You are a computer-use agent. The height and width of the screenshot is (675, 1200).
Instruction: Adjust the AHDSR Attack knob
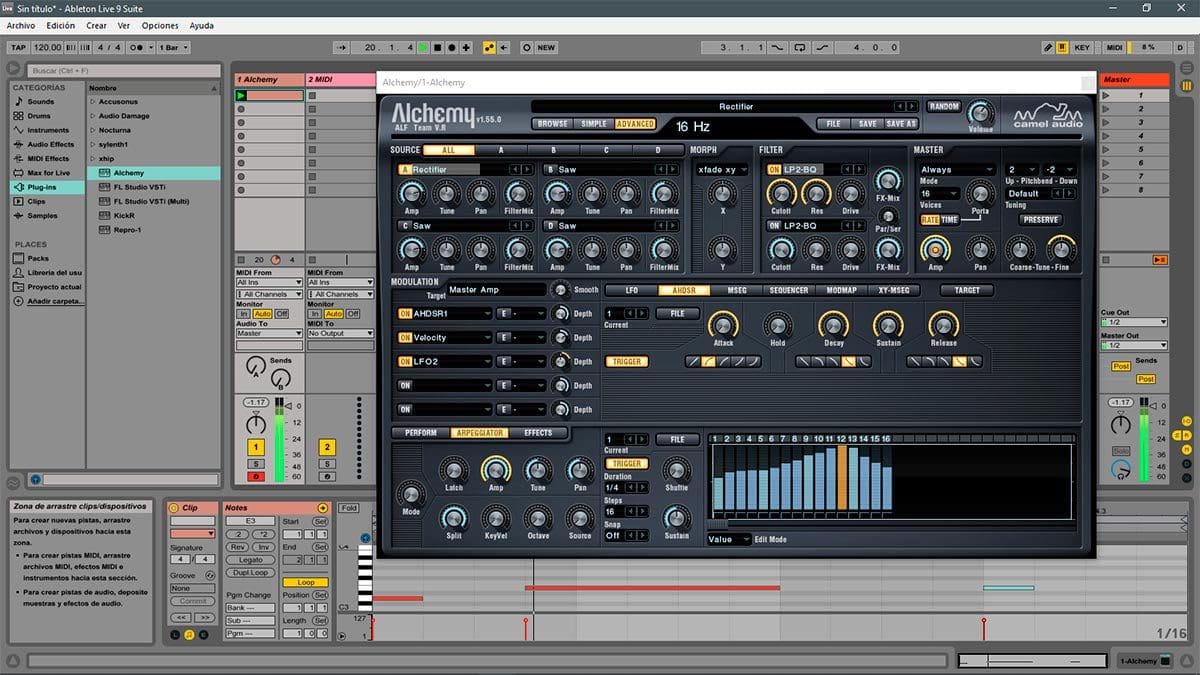[723, 323]
